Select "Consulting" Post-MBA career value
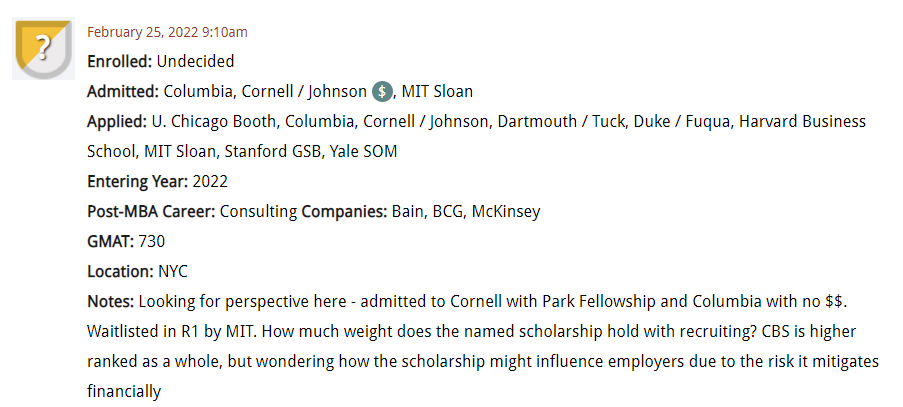 tap(258, 211)
